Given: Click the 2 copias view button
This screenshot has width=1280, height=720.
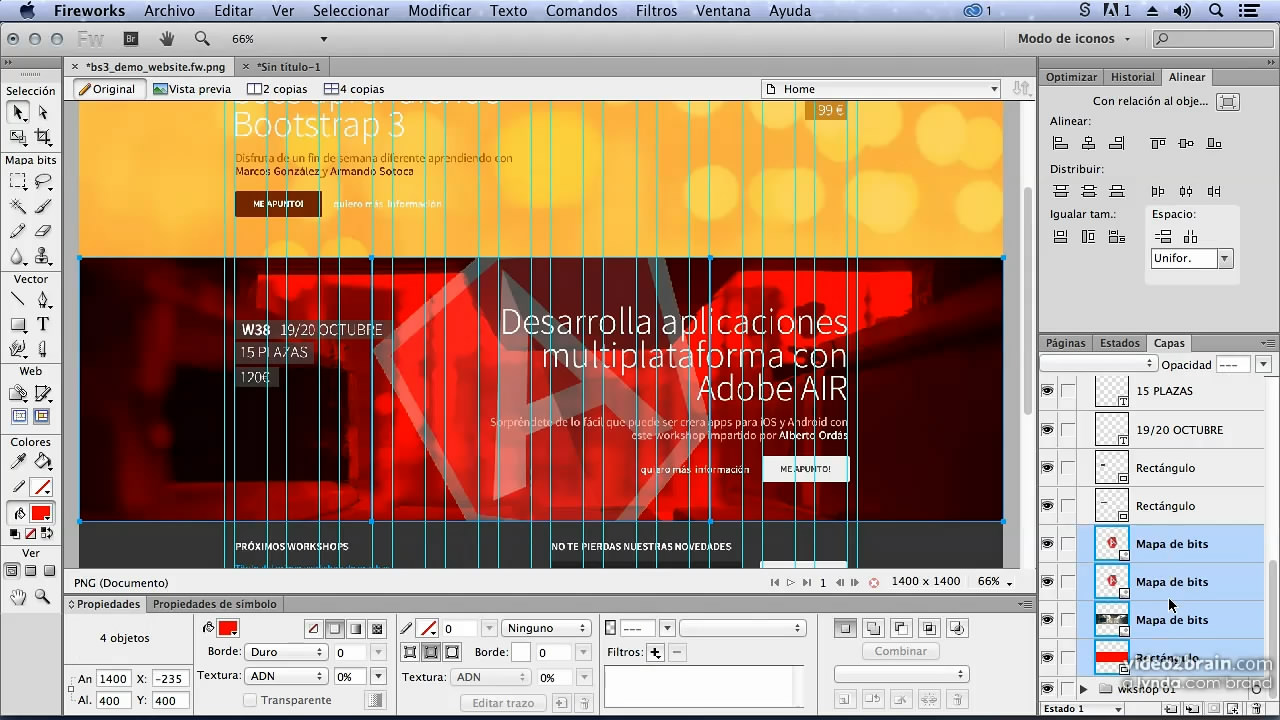Looking at the screenshot, I should point(278,89).
